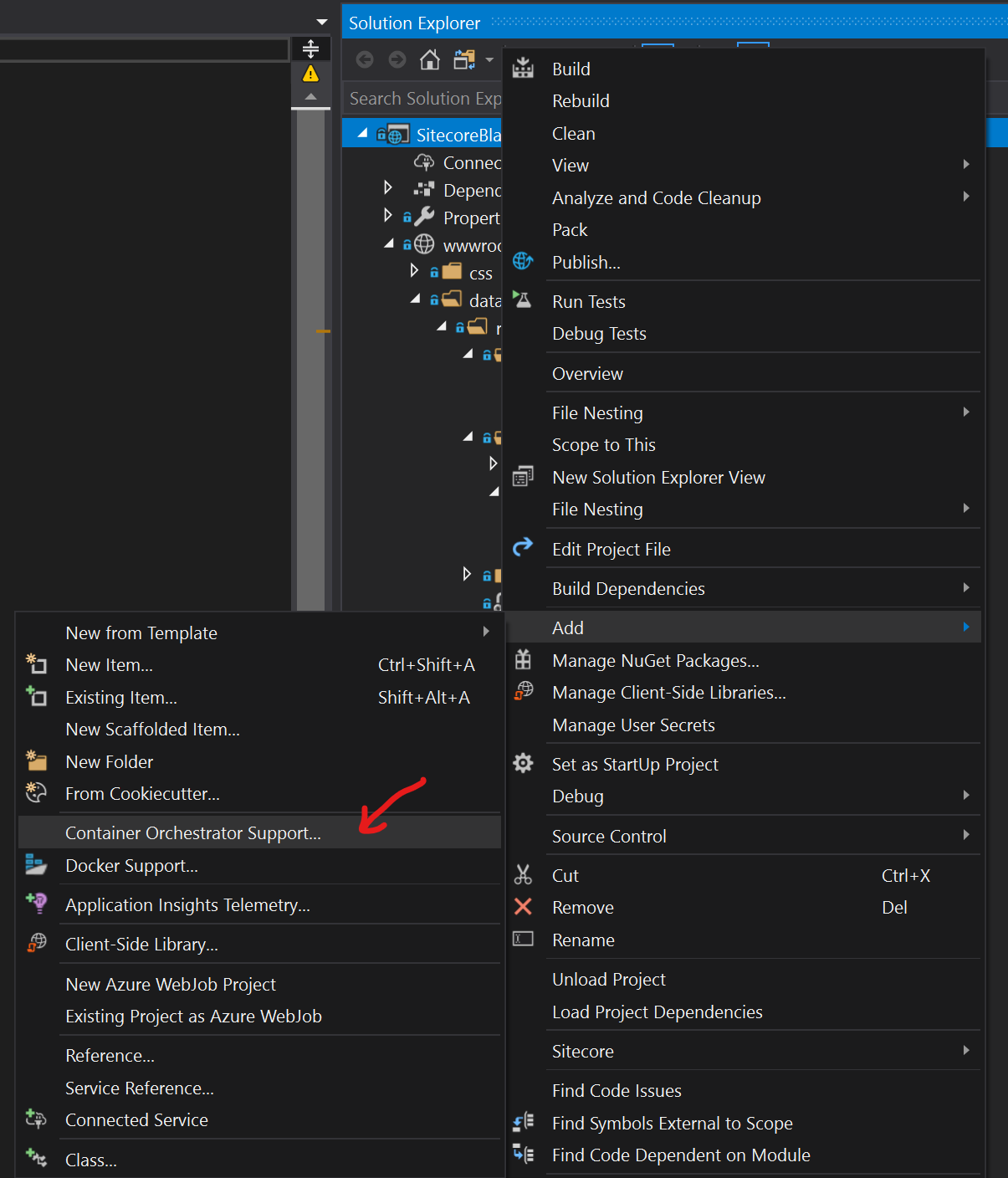Click the Set as StartUp Project gear icon

click(523, 763)
